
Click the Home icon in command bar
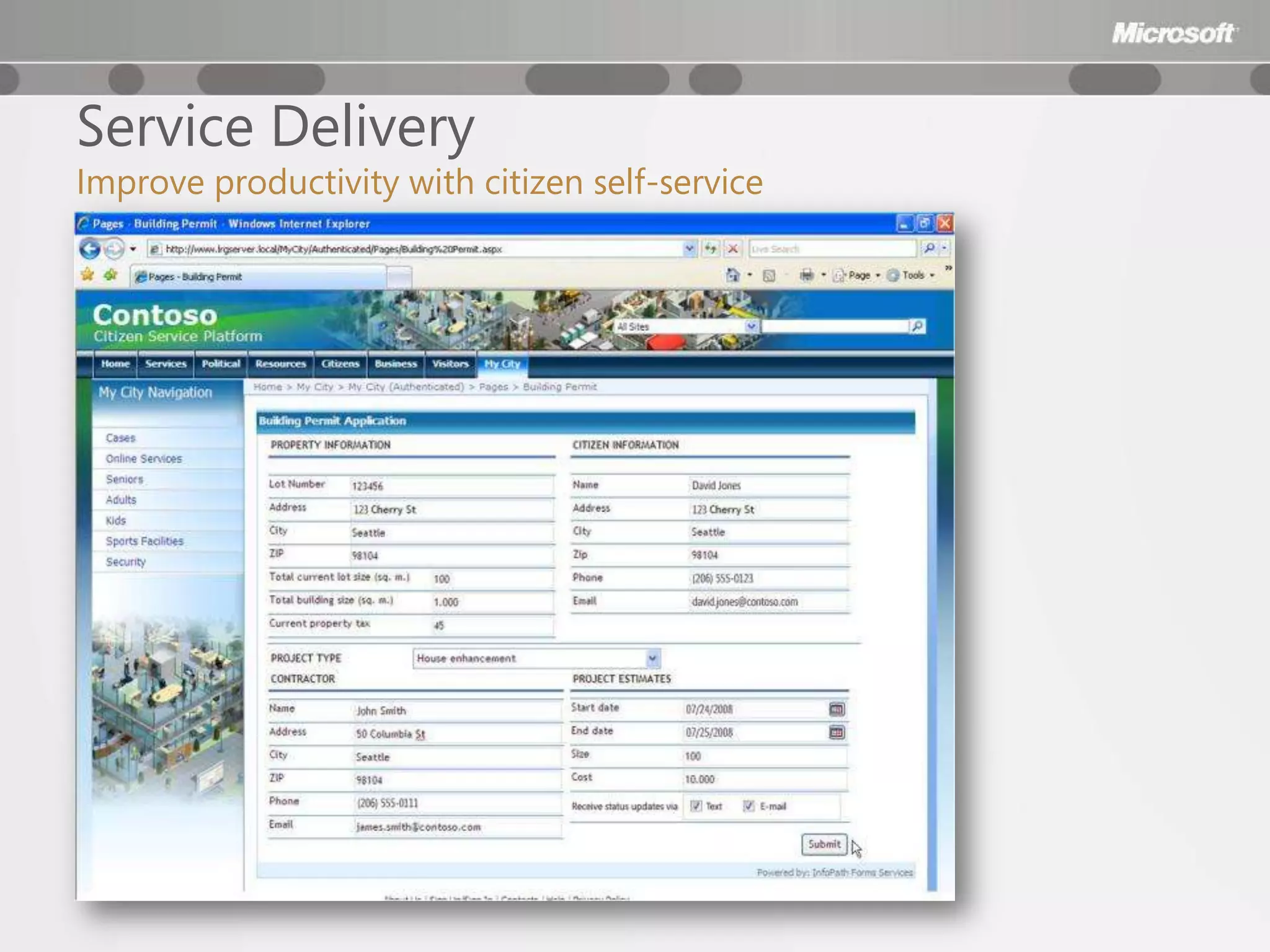[x=733, y=275]
